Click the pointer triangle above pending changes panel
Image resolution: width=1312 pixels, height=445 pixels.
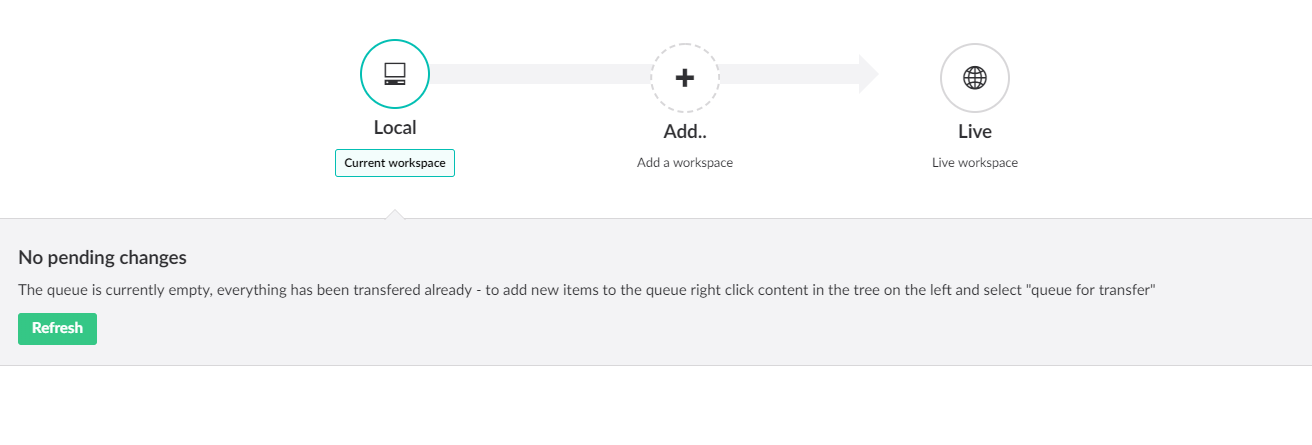tap(395, 213)
